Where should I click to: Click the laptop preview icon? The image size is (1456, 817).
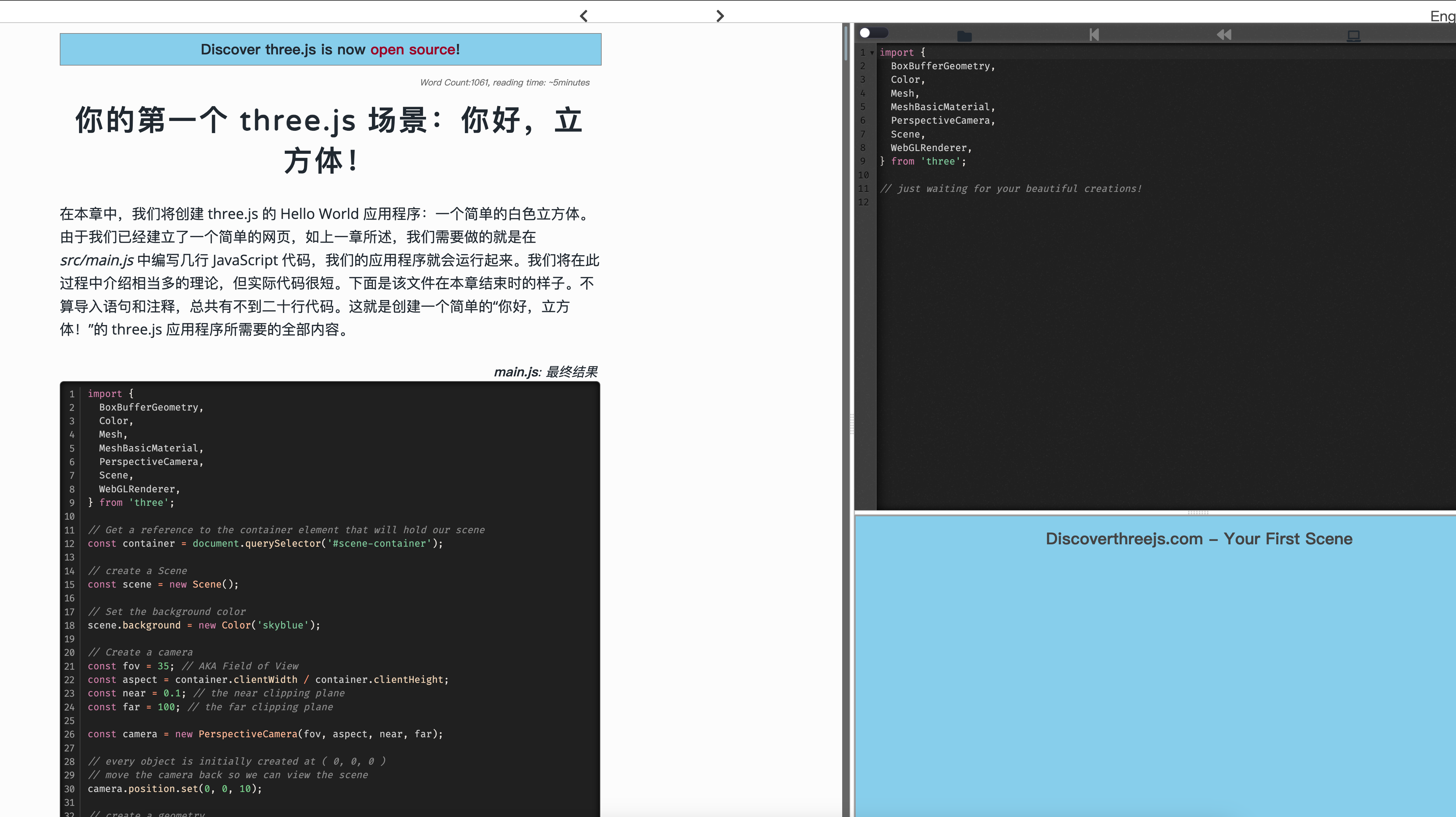[x=1353, y=35]
